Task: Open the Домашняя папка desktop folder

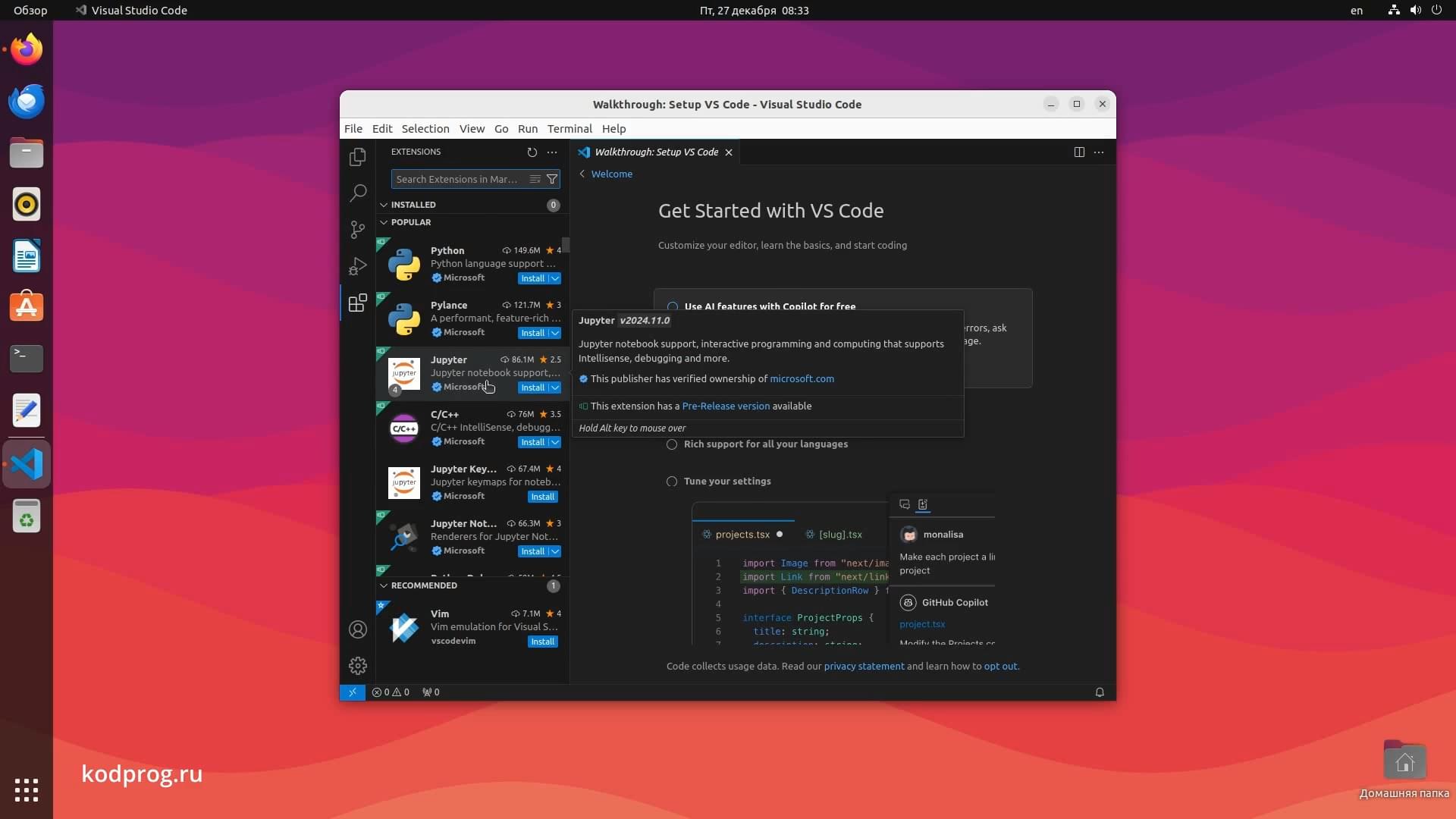Action: point(1404,770)
